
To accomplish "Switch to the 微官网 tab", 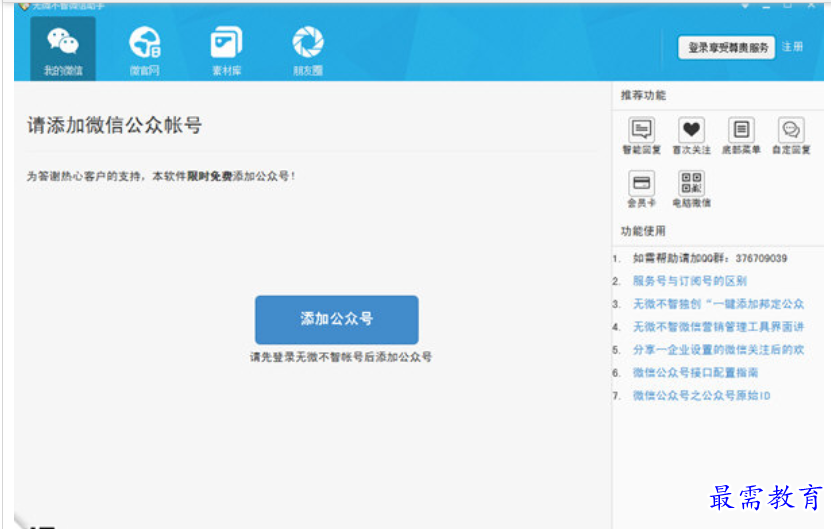I will 145,49.
